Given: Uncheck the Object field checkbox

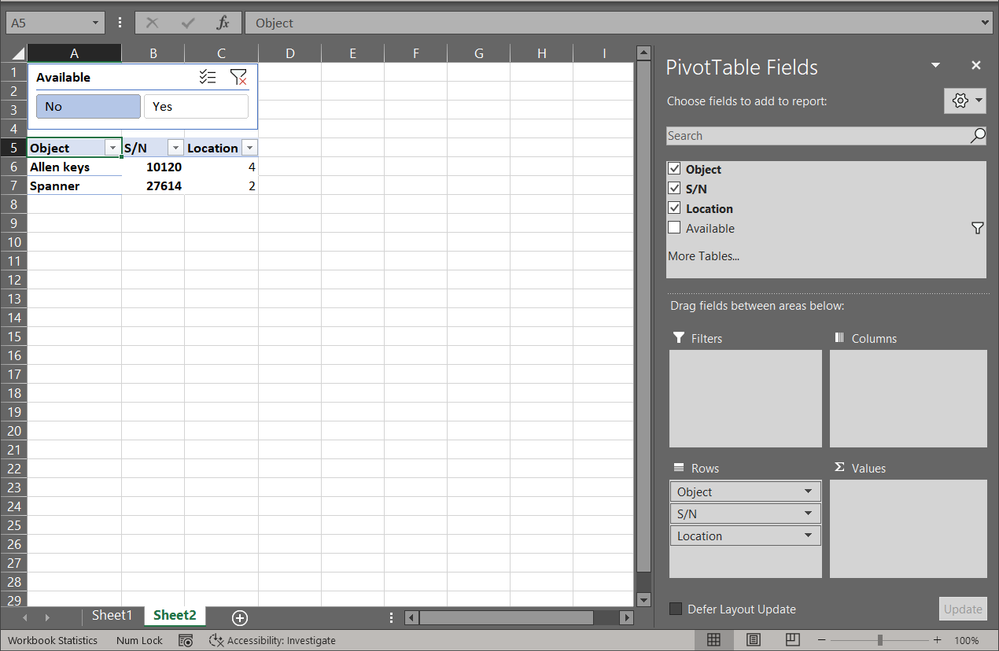Looking at the screenshot, I should (674, 169).
